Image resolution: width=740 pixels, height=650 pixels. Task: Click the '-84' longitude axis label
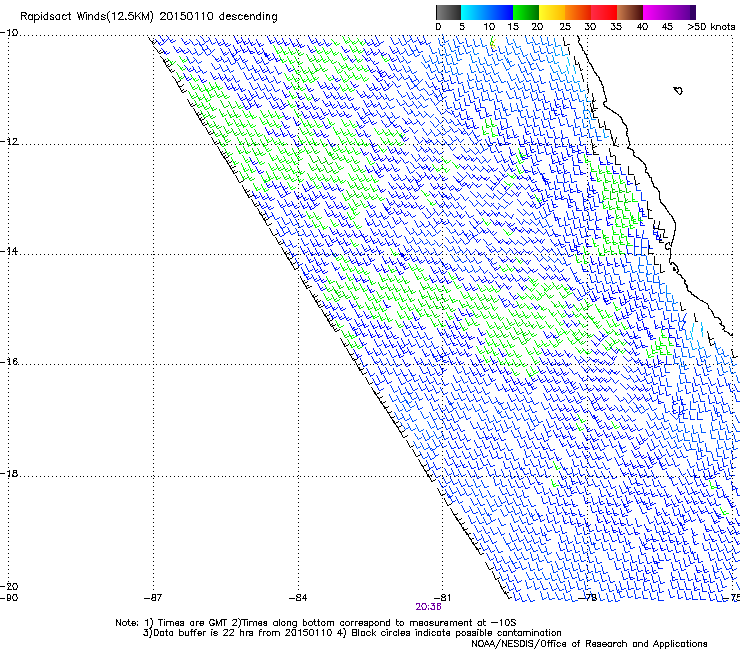pos(298,598)
